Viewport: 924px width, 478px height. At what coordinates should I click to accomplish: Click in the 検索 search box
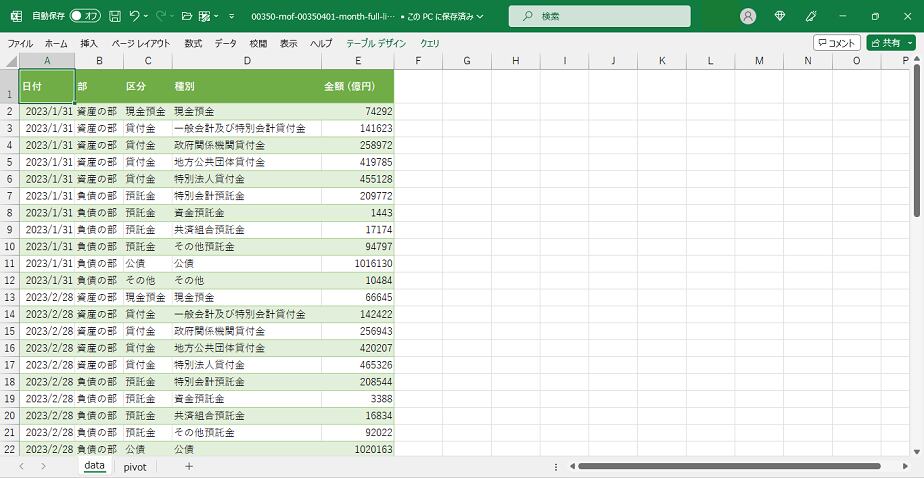[599, 16]
